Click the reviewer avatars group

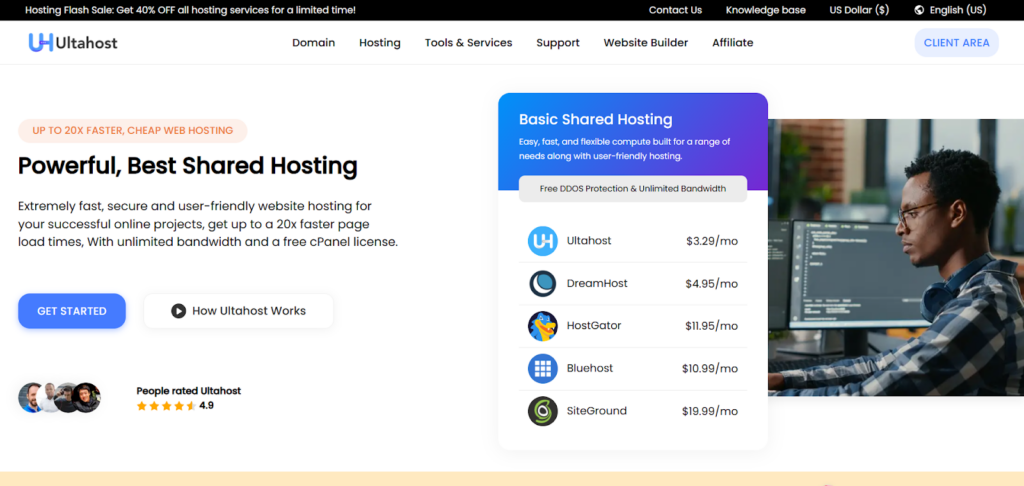click(x=59, y=398)
